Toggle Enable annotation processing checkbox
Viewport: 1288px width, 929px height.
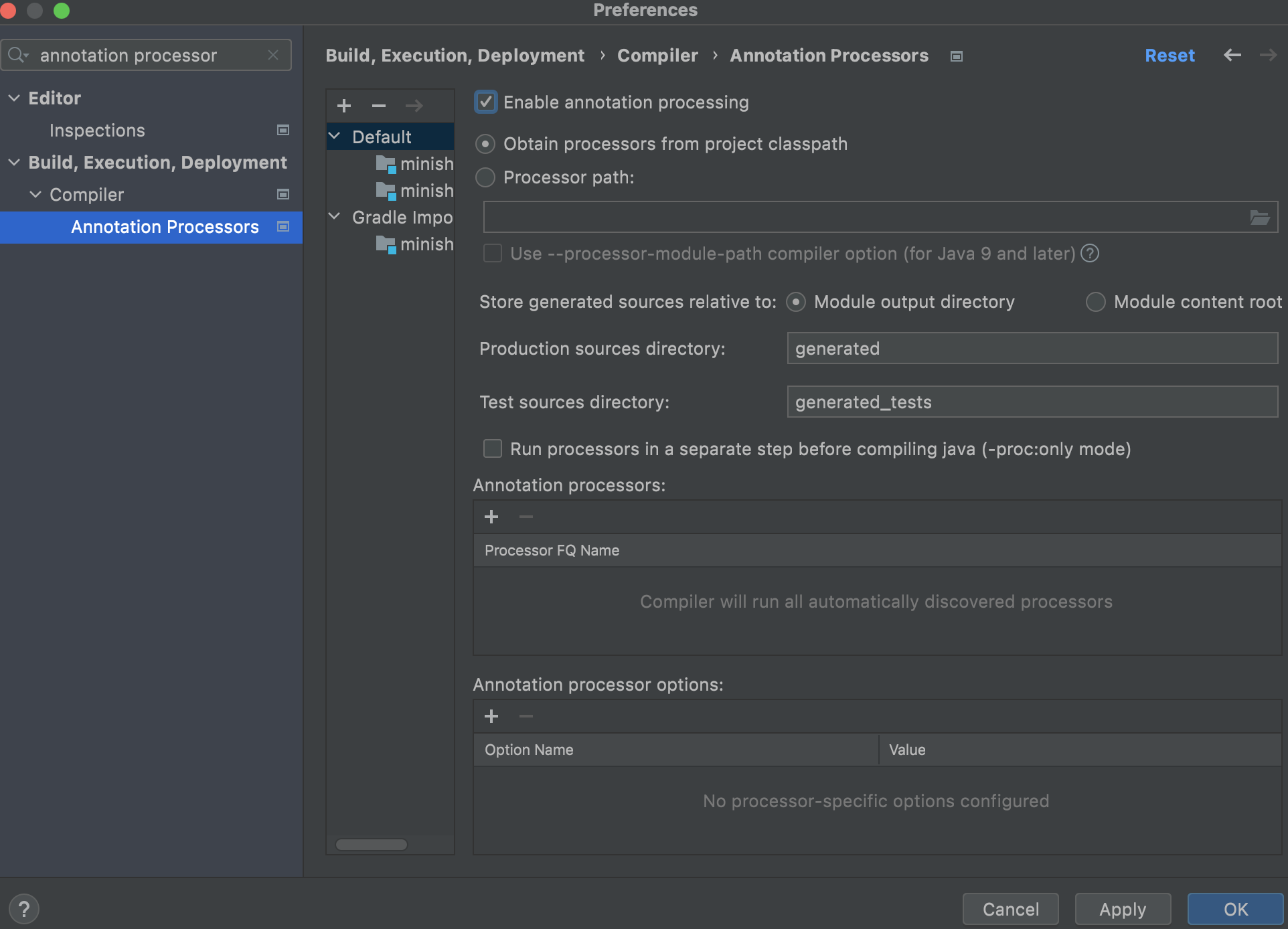pyautogui.click(x=485, y=102)
